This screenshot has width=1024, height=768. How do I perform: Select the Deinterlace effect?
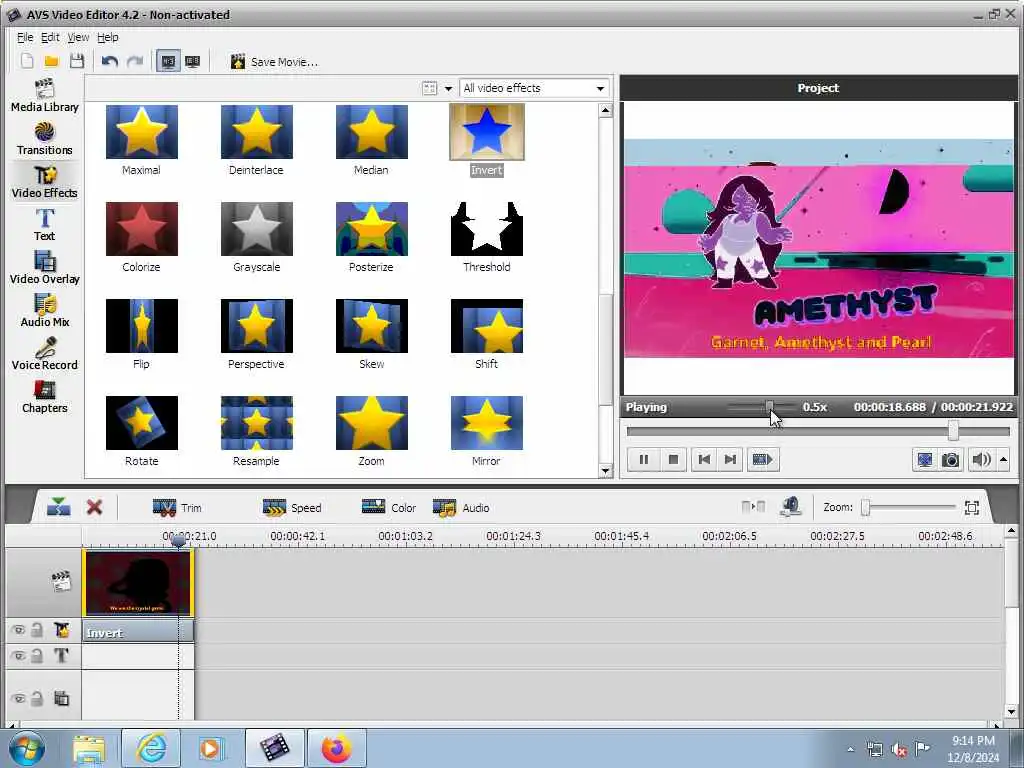pos(257,132)
